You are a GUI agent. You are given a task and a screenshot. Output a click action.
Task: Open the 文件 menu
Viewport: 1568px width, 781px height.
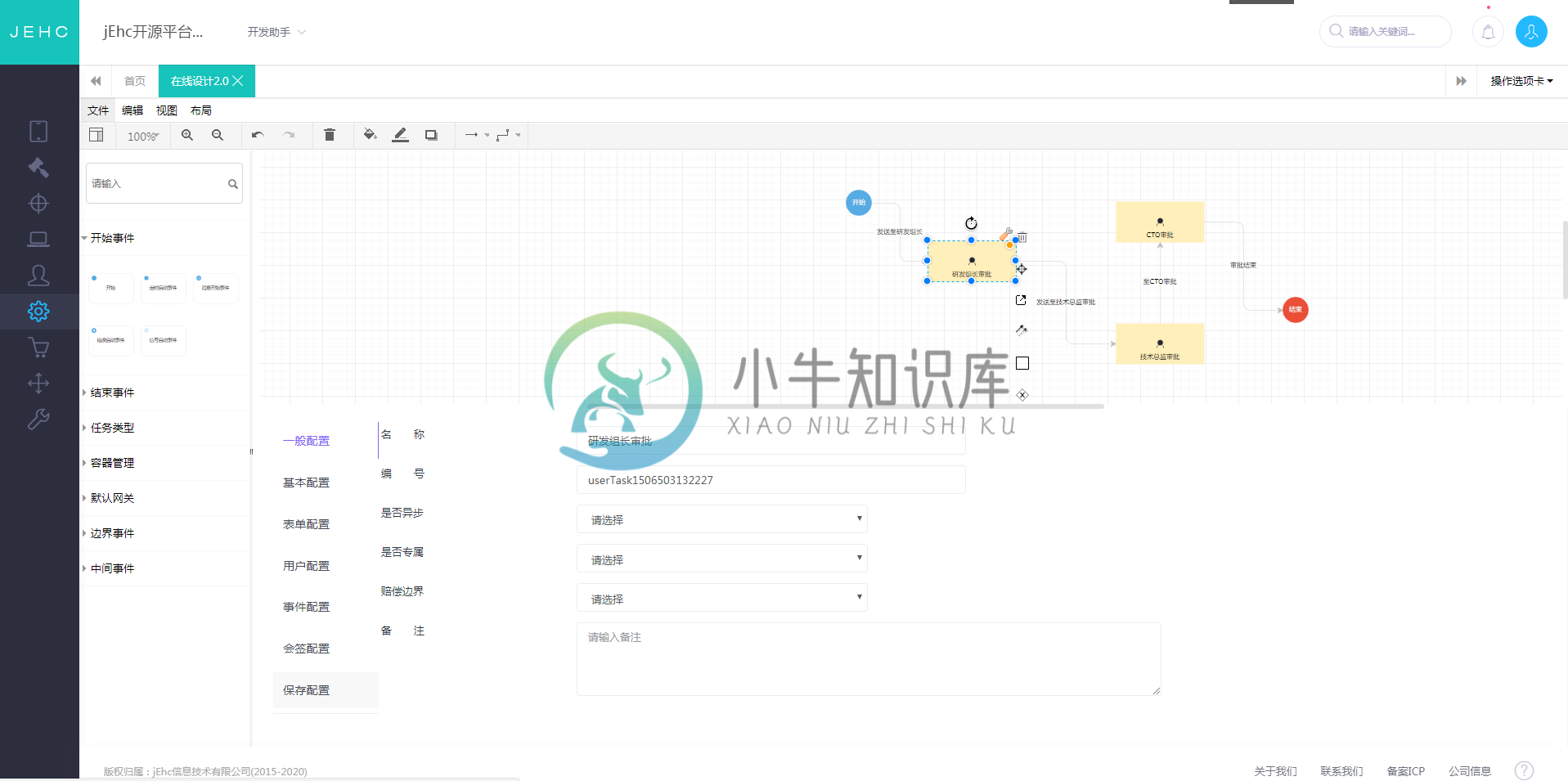click(98, 110)
